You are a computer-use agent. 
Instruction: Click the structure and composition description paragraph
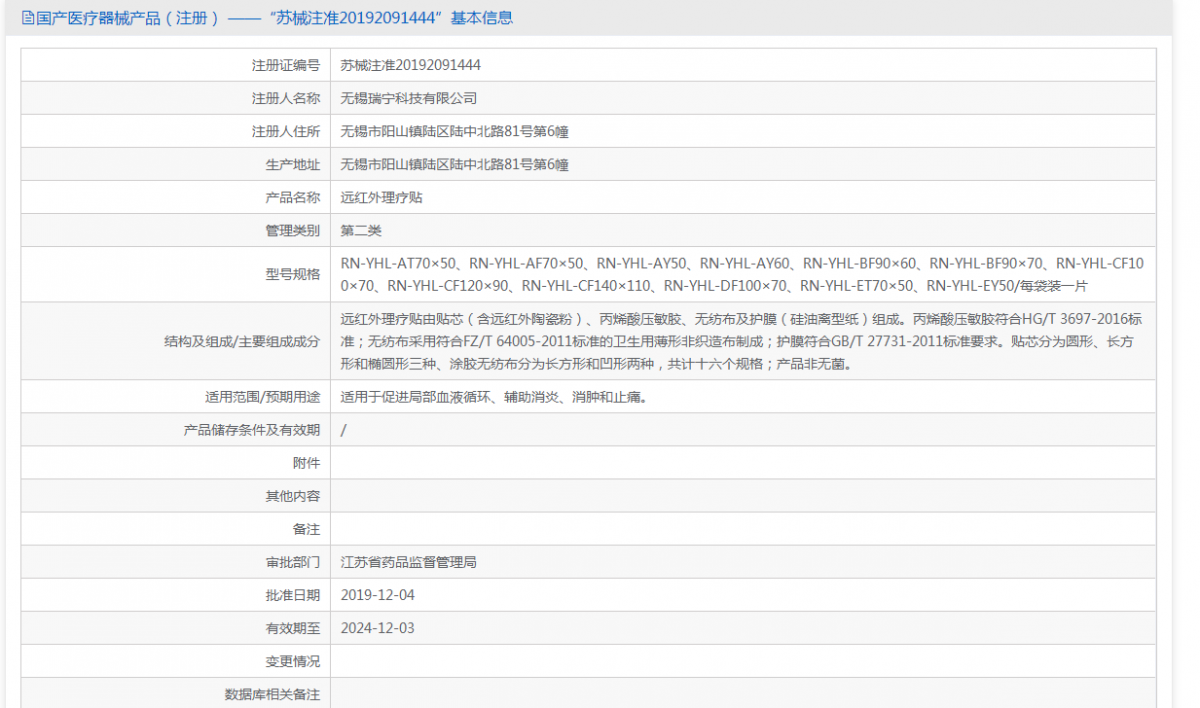741,341
